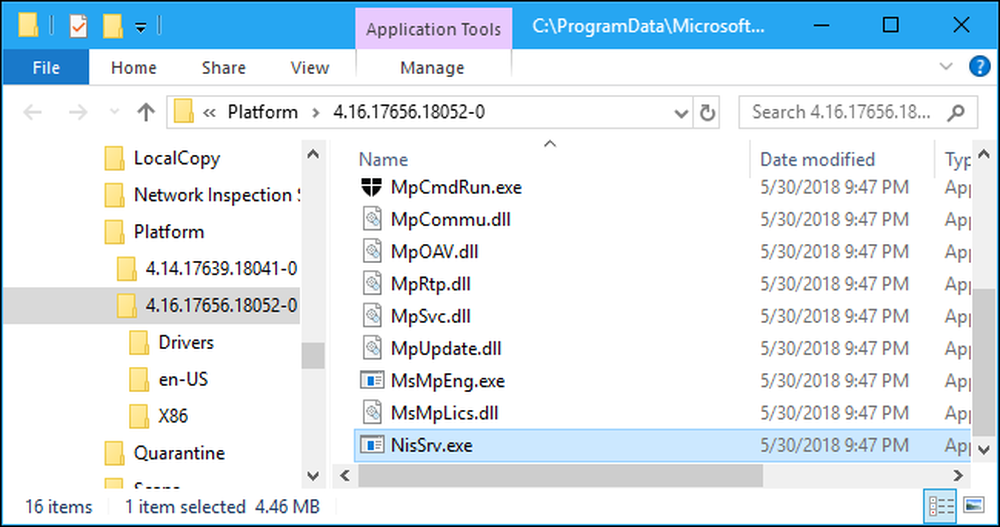Open the Help question mark icon
This screenshot has width=1000, height=527.
click(980, 66)
